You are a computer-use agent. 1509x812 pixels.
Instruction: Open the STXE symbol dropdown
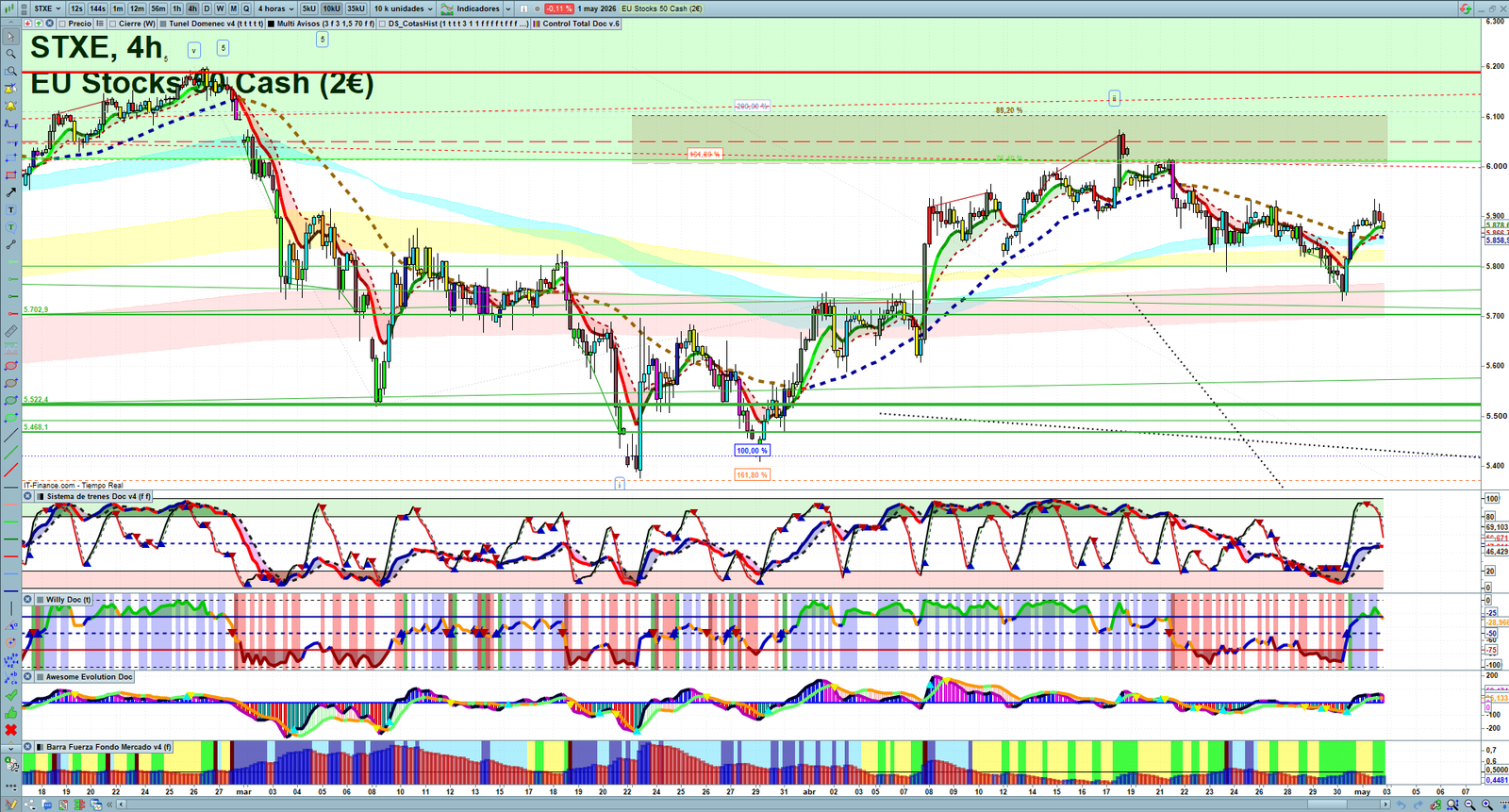click(47, 8)
